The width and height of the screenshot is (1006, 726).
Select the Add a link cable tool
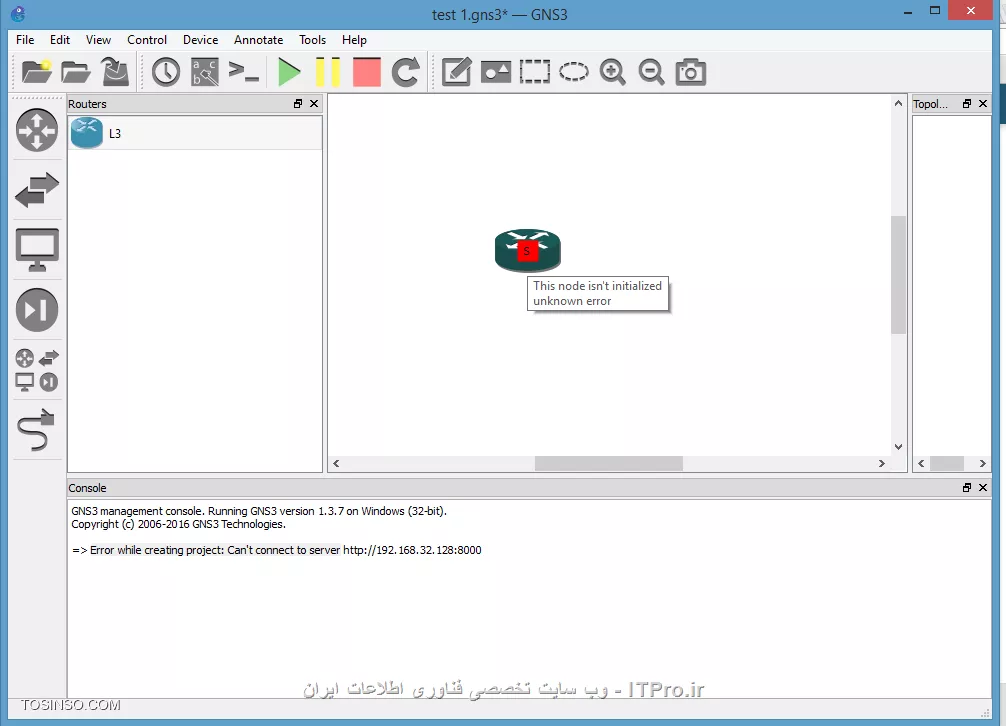(37, 429)
